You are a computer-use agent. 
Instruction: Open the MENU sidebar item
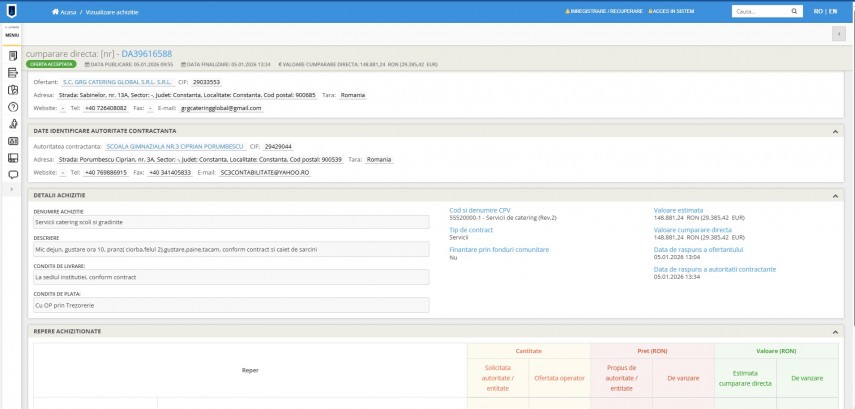click(x=12, y=34)
